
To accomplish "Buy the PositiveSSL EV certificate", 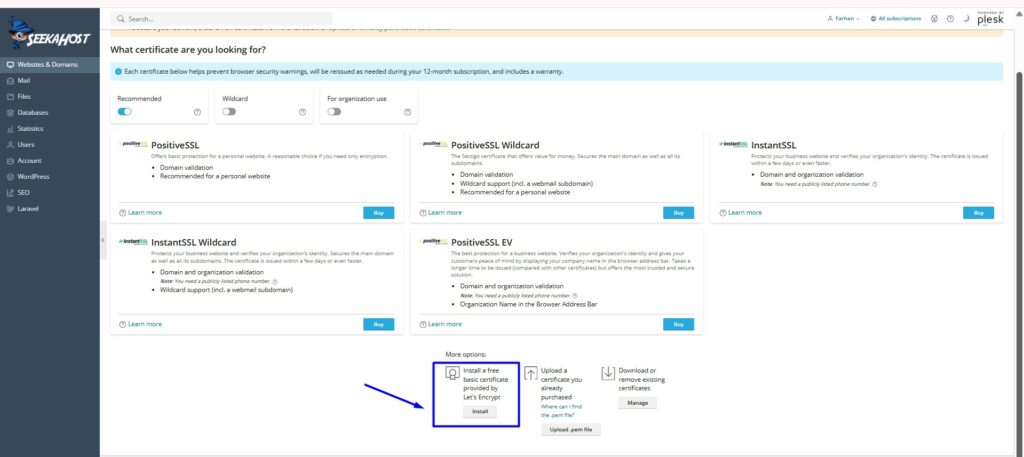I will 679,324.
